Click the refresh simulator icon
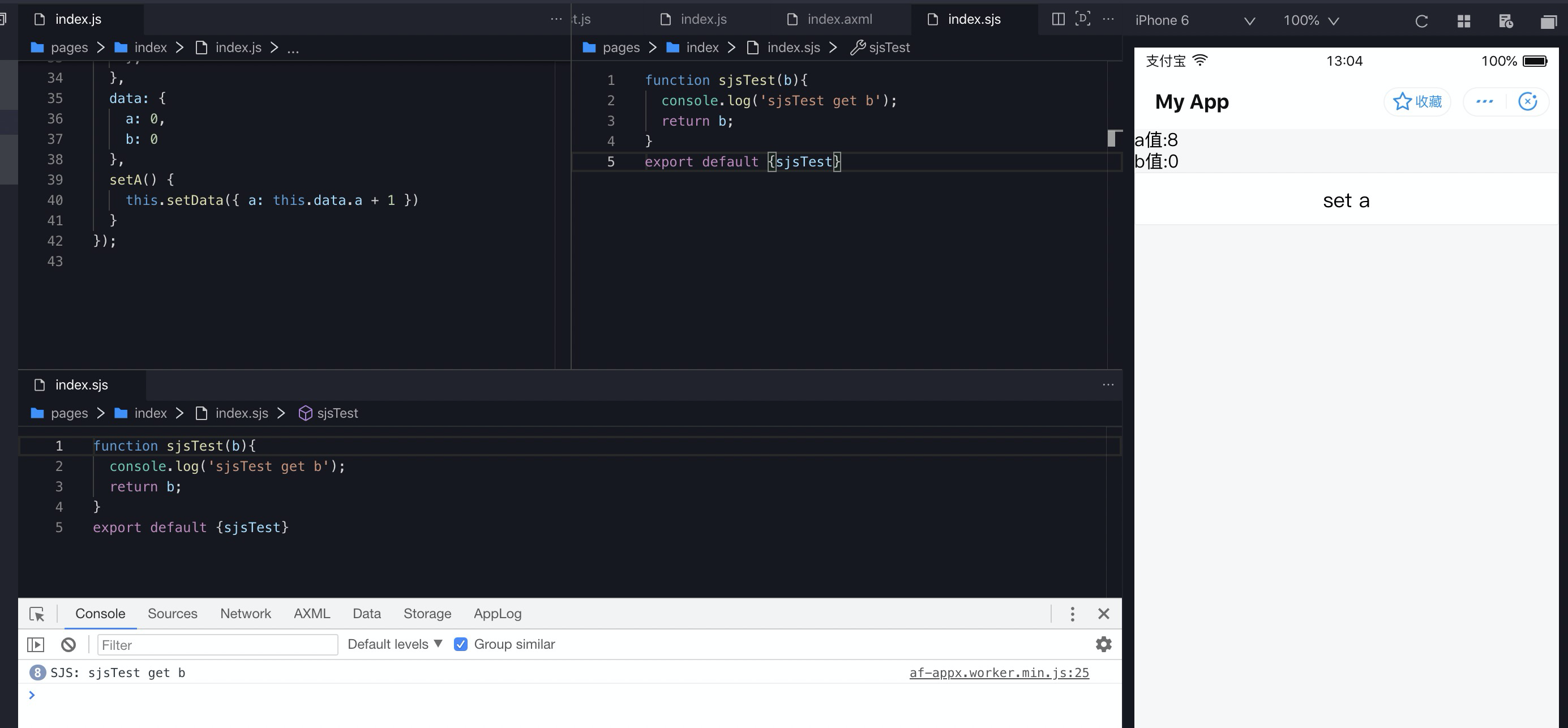 pyautogui.click(x=1421, y=22)
